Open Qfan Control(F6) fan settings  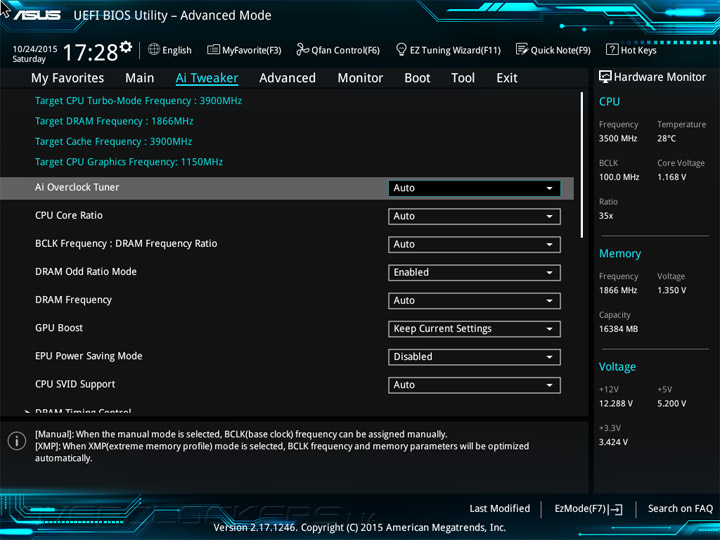pos(338,50)
